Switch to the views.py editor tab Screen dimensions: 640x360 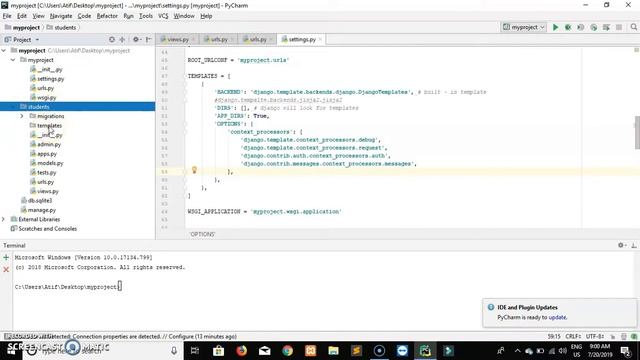(x=178, y=40)
